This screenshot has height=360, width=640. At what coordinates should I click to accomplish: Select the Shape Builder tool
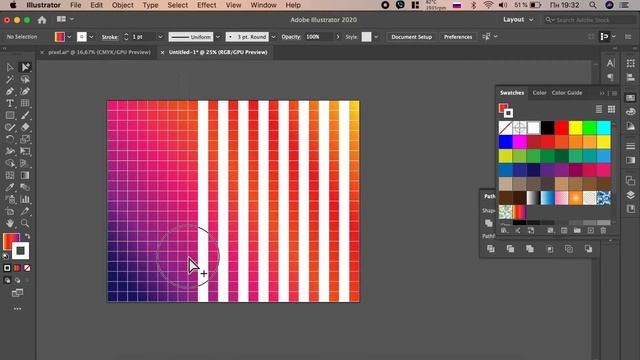click(x=10, y=163)
